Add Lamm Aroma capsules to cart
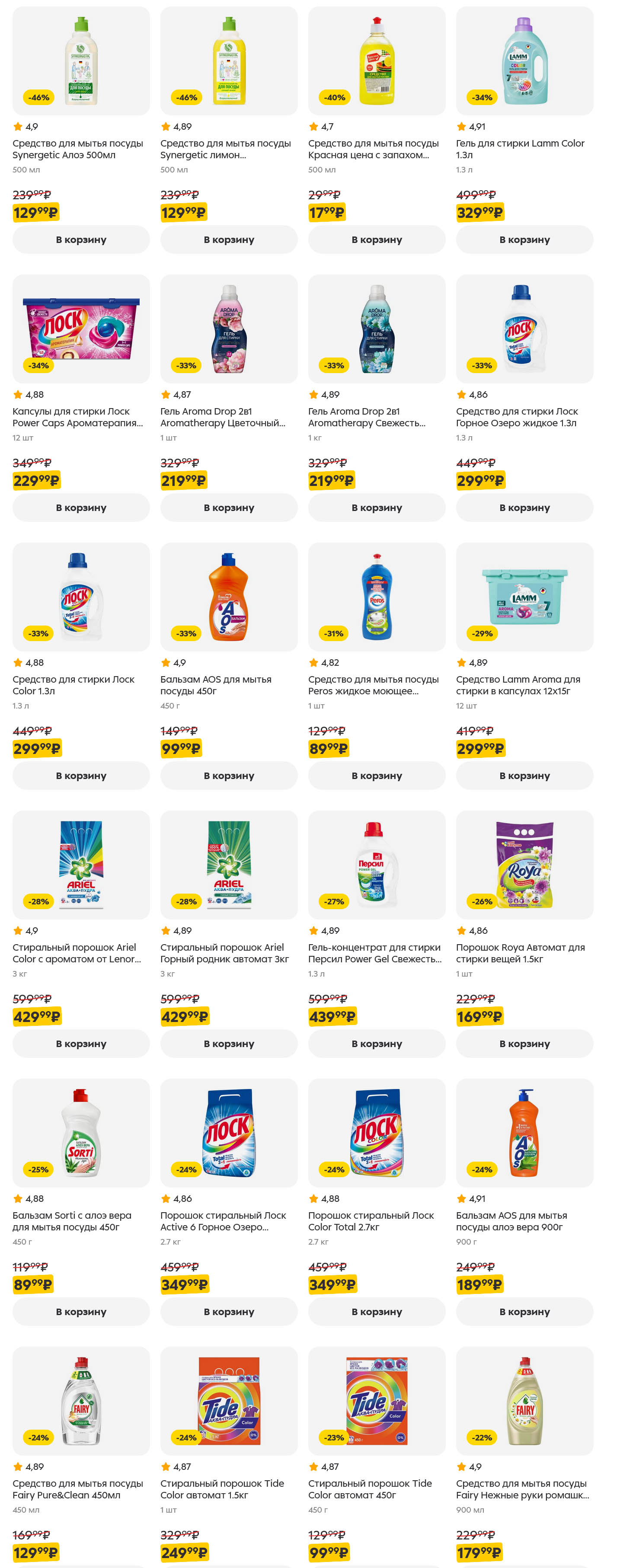This screenshot has width=620, height=1568. pyautogui.click(x=524, y=776)
